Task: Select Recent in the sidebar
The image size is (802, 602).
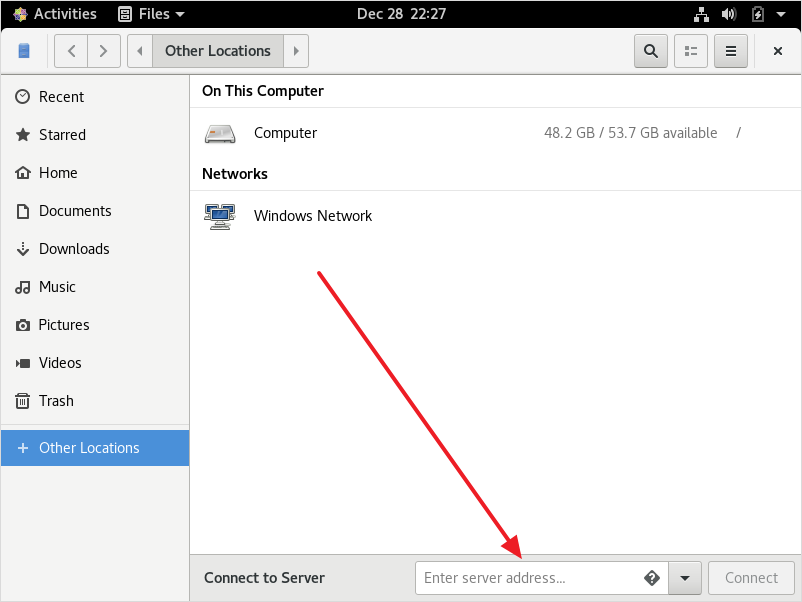Action: pyautogui.click(x=95, y=97)
